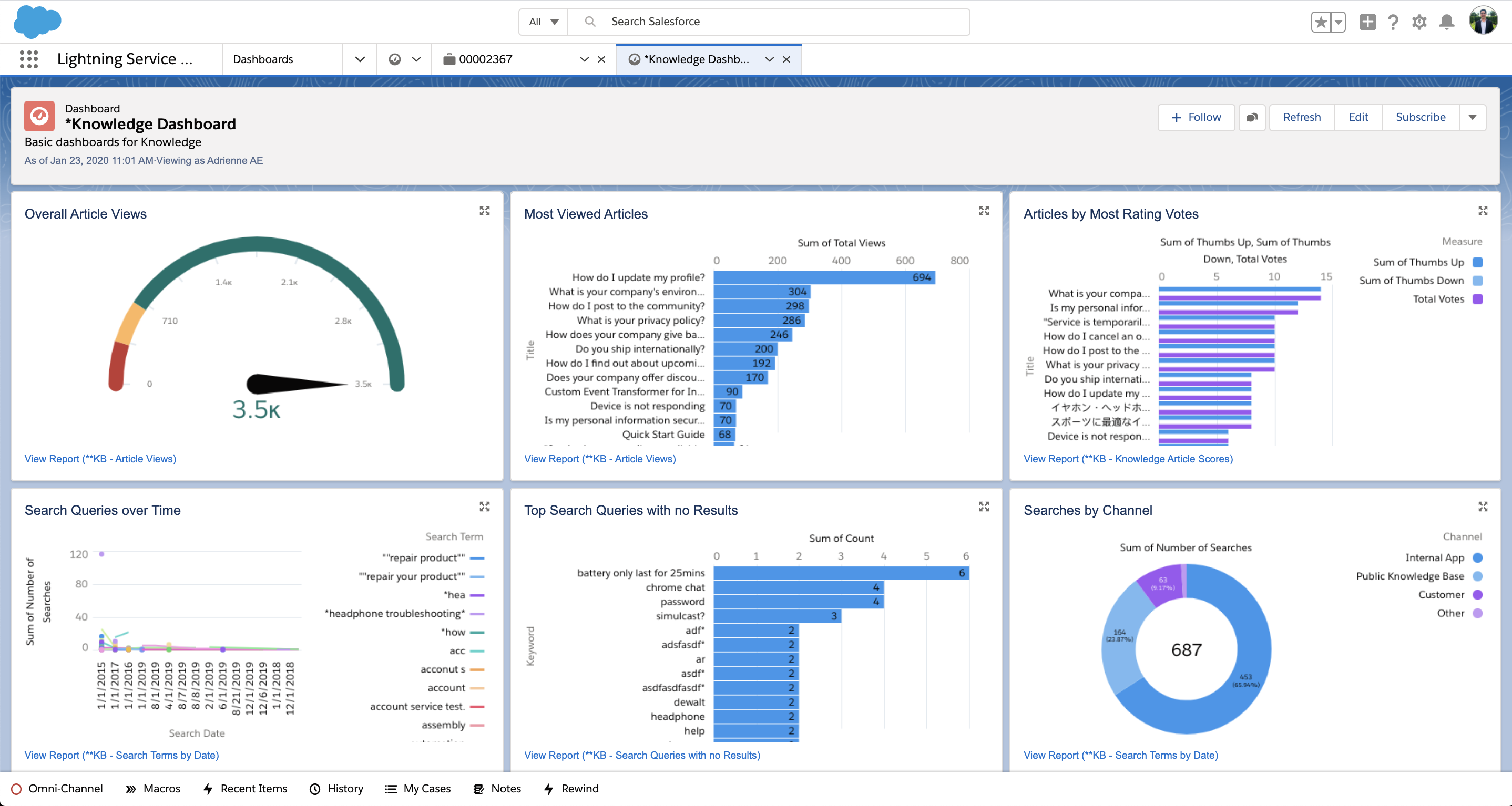Click the Search Salesforce field

pyautogui.click(x=769, y=22)
